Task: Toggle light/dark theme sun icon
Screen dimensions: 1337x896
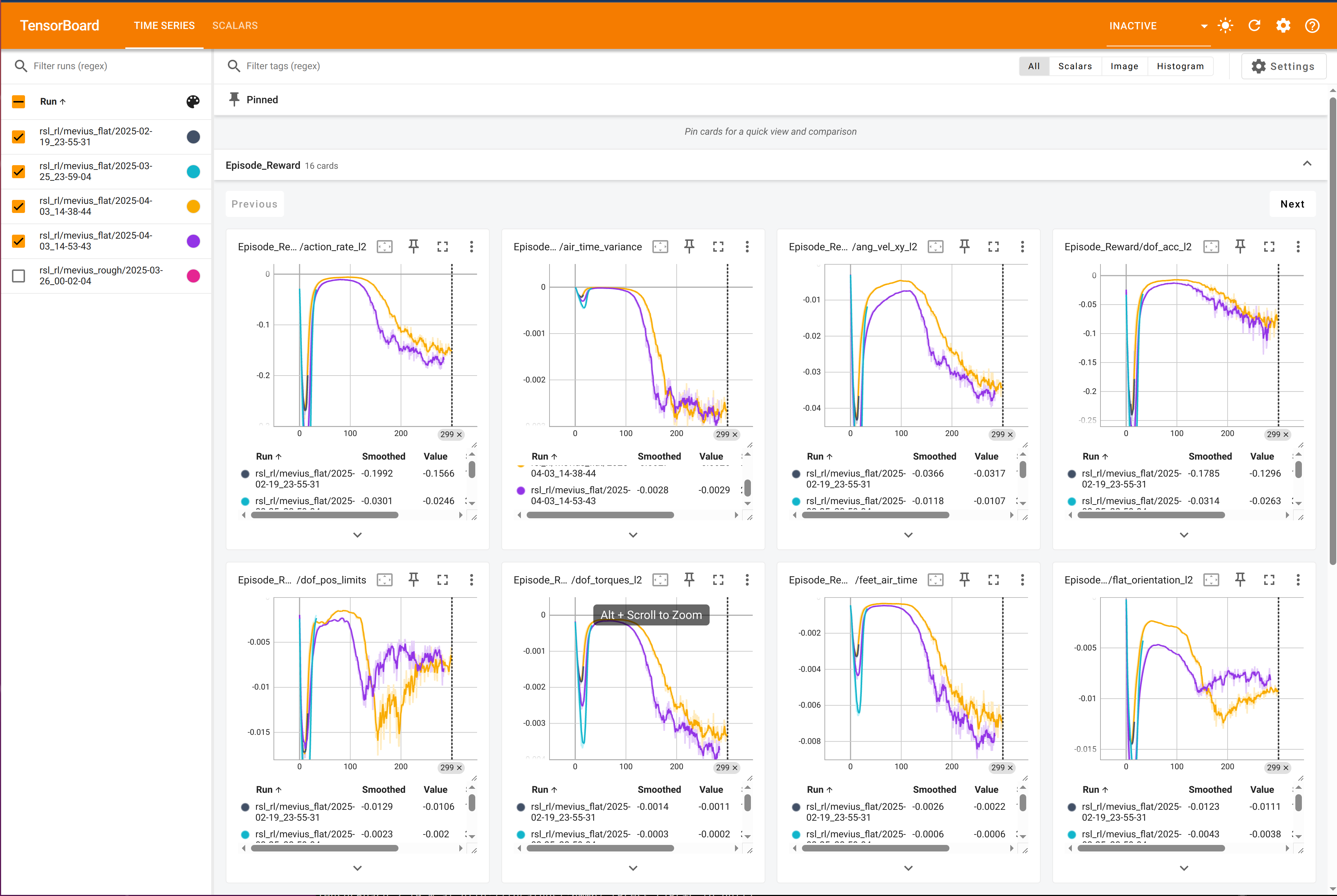Action: click(1225, 26)
